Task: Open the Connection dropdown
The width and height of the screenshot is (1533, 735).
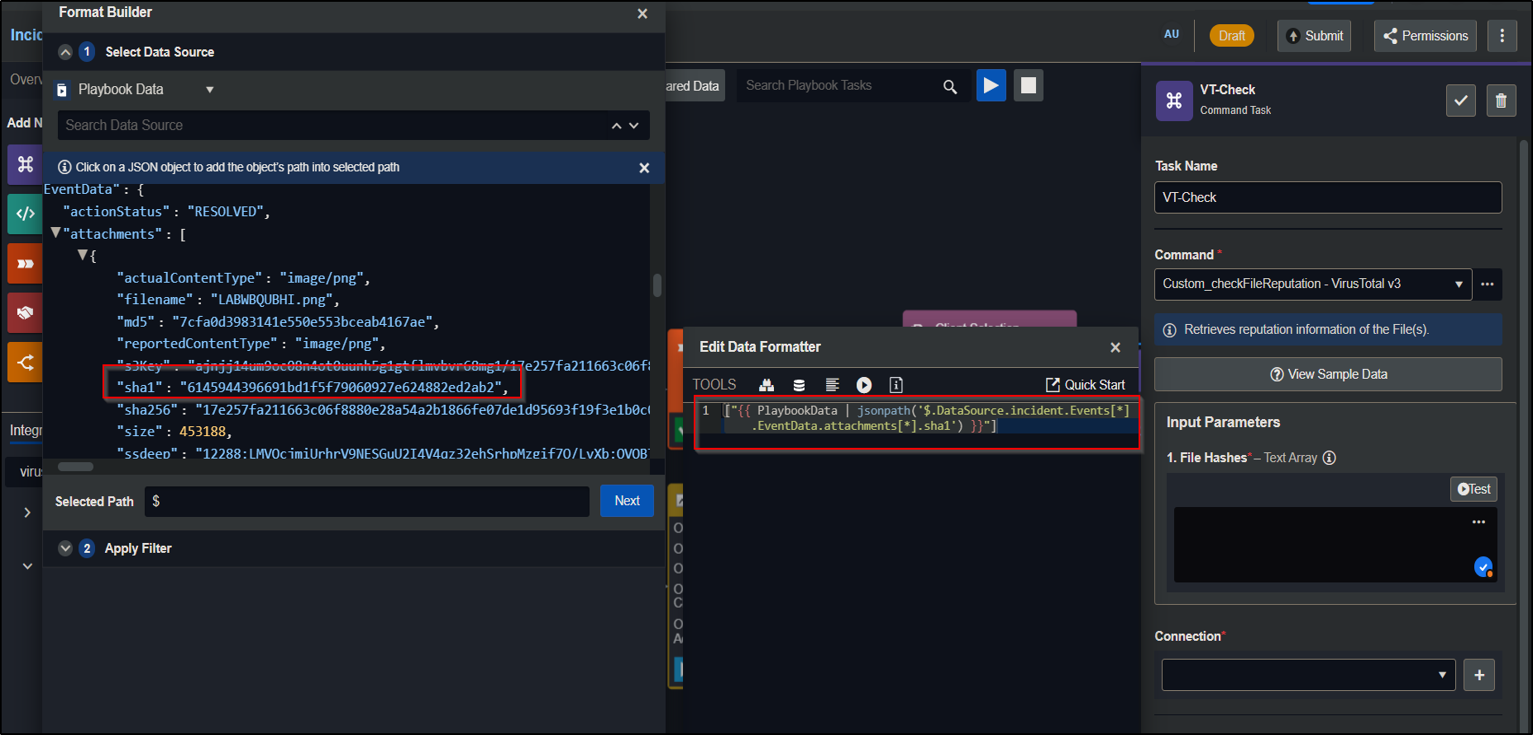Action: click(x=1308, y=675)
